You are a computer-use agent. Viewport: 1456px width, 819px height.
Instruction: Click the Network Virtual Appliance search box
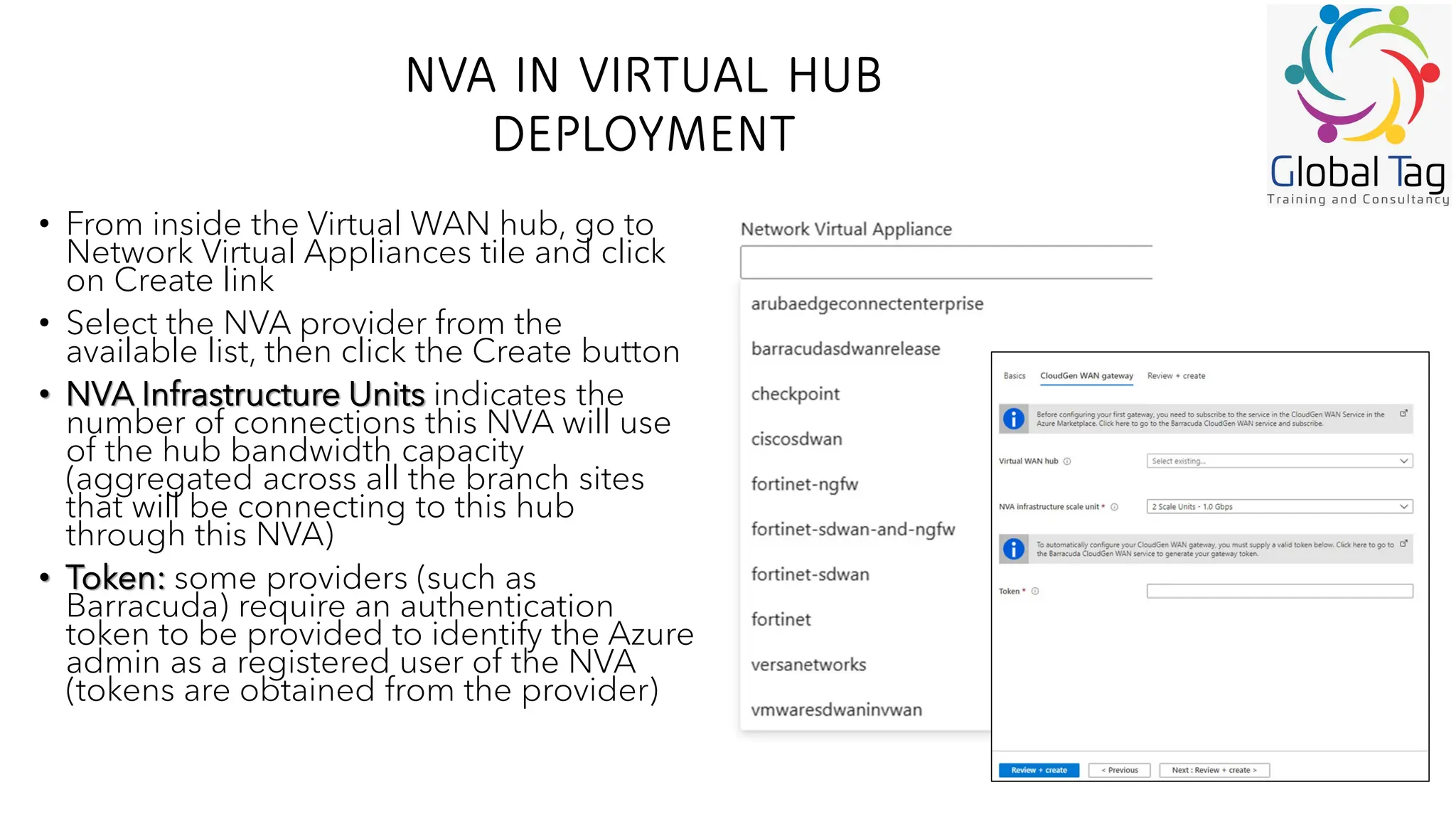click(946, 262)
